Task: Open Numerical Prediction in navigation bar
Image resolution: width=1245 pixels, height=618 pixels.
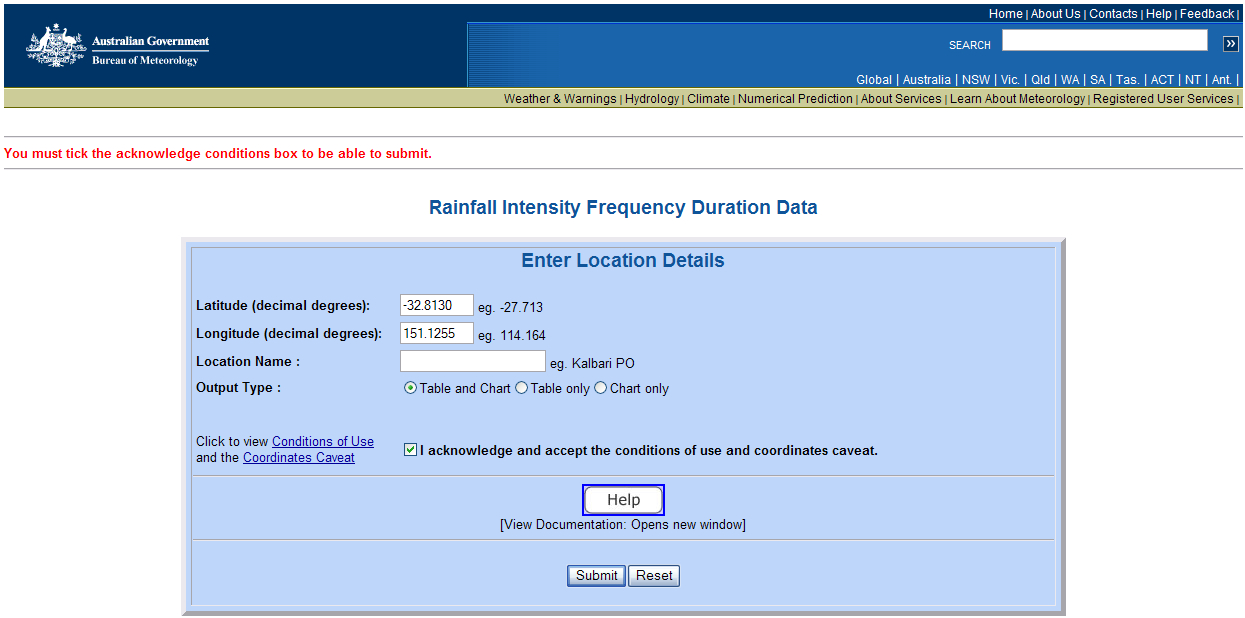Action: pos(795,99)
